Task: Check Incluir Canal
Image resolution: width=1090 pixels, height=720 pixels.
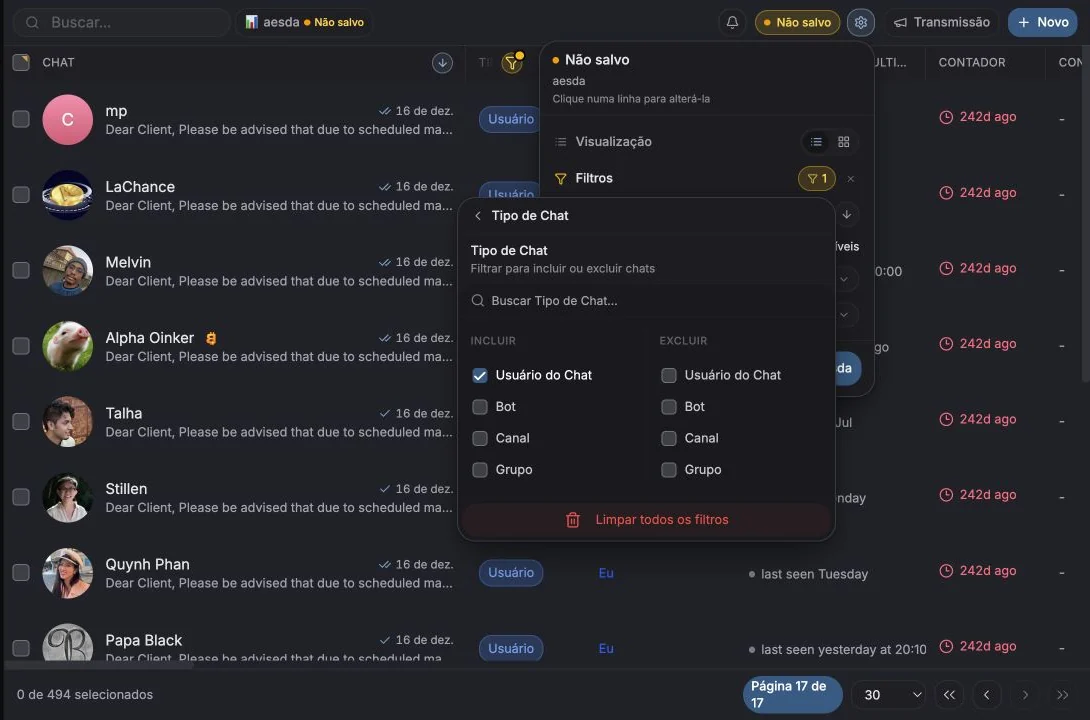Action: pos(480,439)
